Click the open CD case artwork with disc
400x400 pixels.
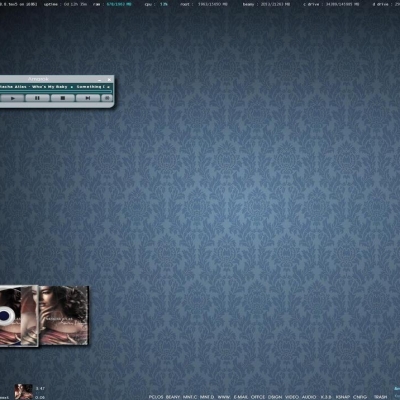click(x=19, y=316)
